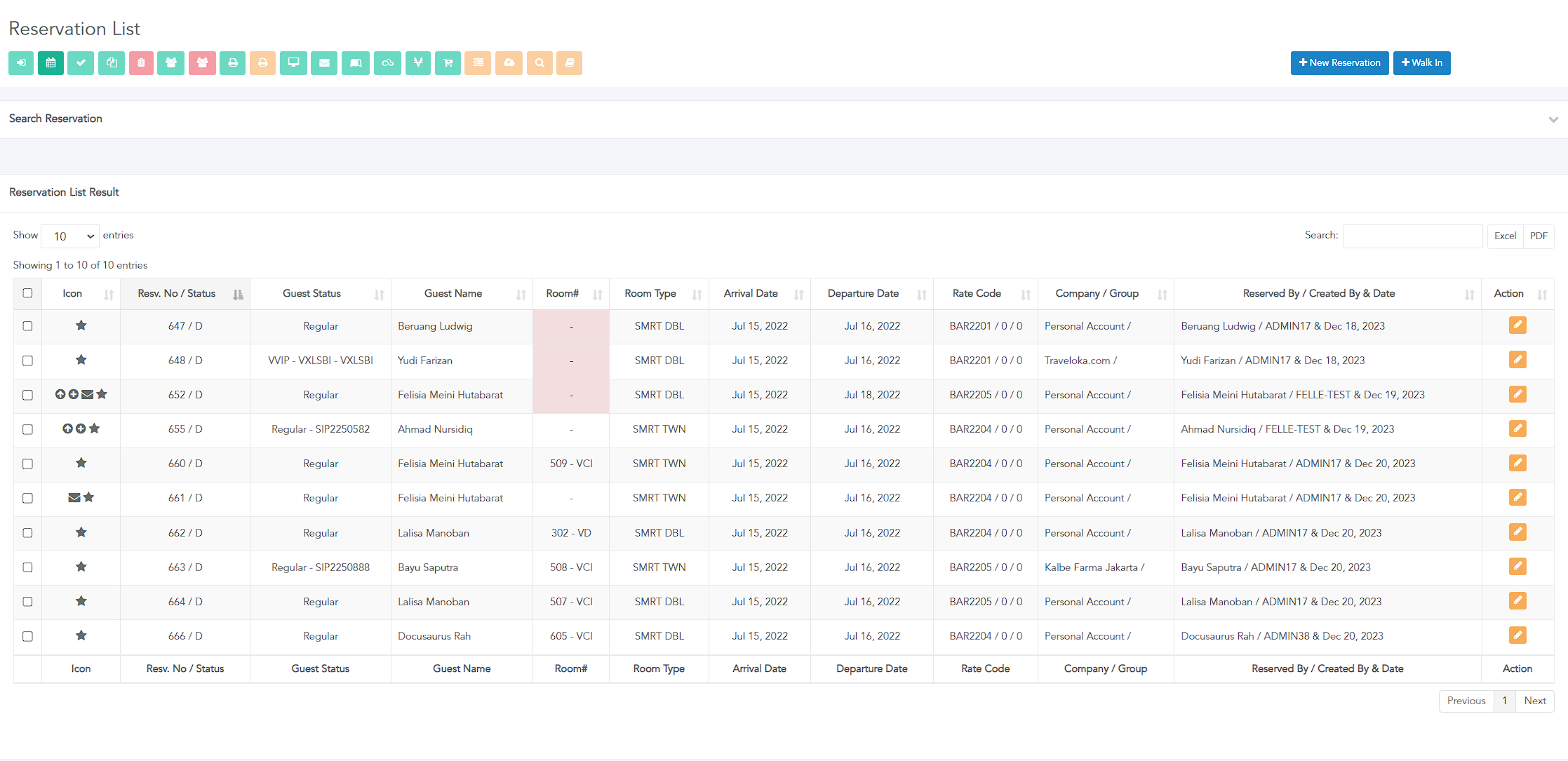Click edit pencil for reservation 652

coord(1517,394)
